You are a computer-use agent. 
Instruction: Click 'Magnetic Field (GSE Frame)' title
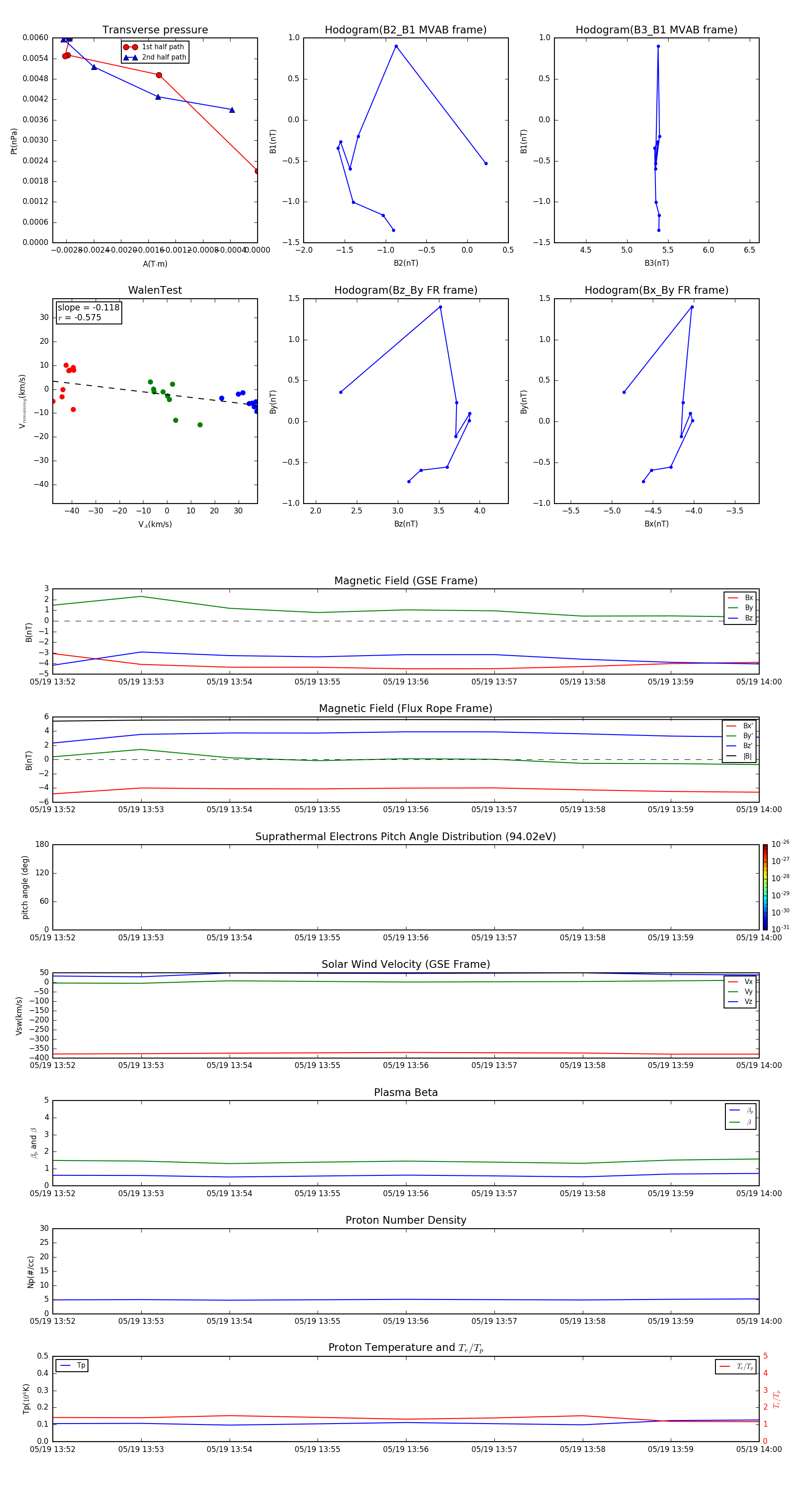pyautogui.click(x=406, y=581)
